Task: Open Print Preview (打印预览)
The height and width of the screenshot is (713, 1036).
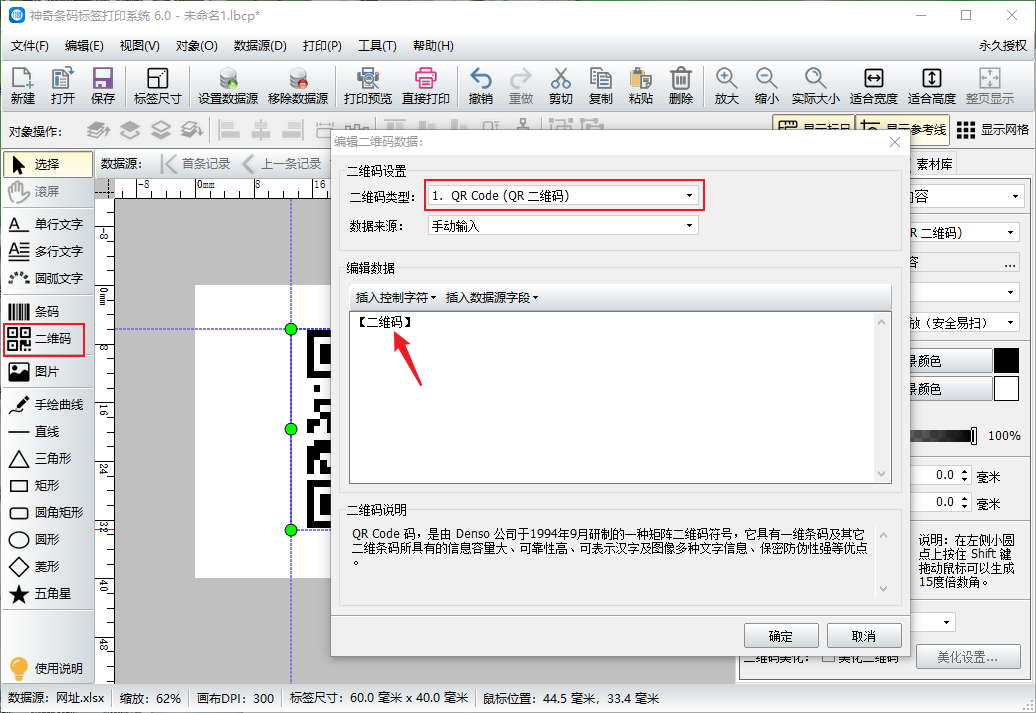Action: pyautogui.click(x=367, y=86)
